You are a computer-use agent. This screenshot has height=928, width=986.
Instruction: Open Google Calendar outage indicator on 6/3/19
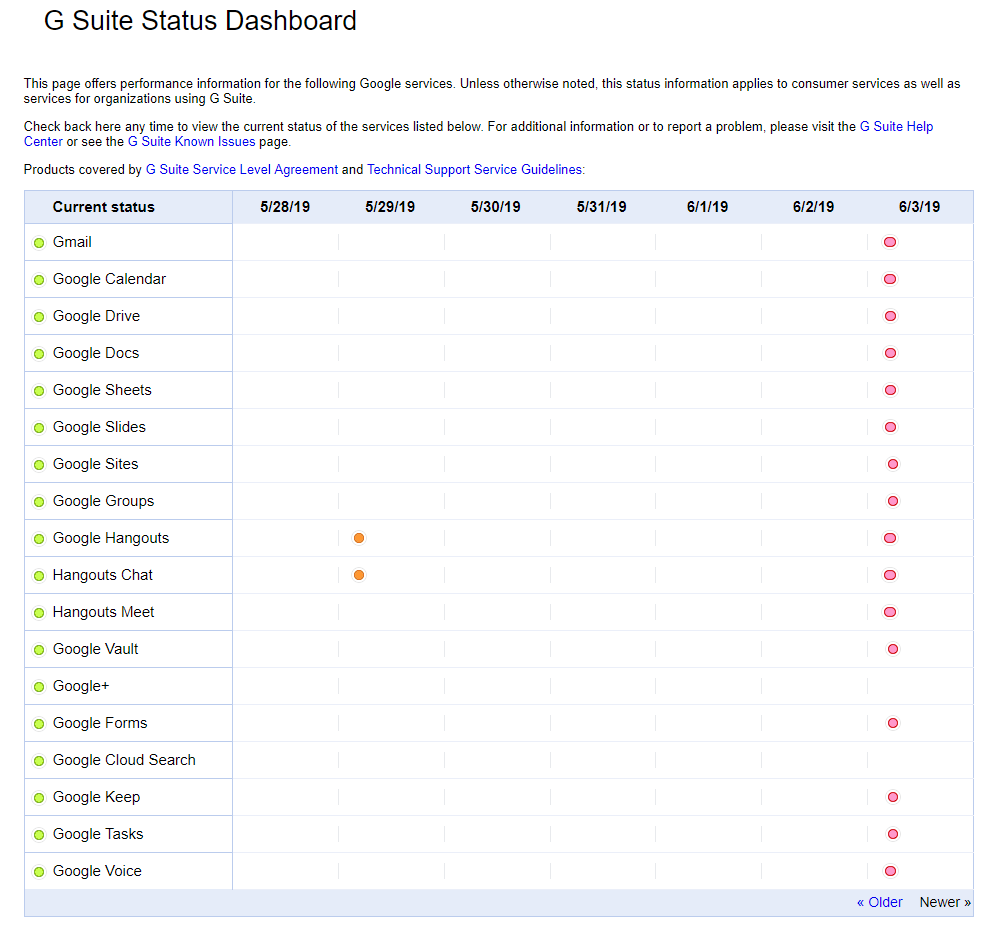coord(889,279)
